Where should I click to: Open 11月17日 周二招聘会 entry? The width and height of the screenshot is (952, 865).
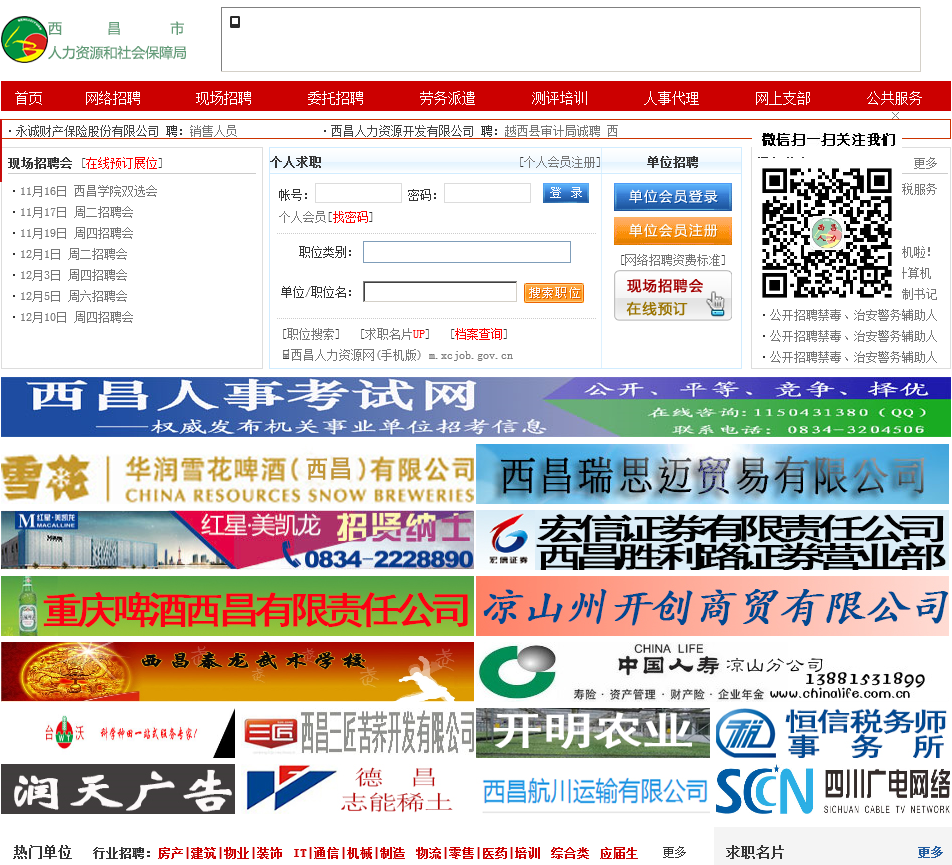[76, 212]
